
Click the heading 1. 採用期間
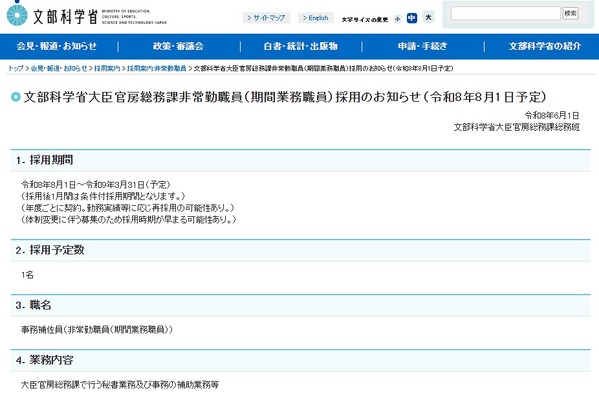coord(44,160)
